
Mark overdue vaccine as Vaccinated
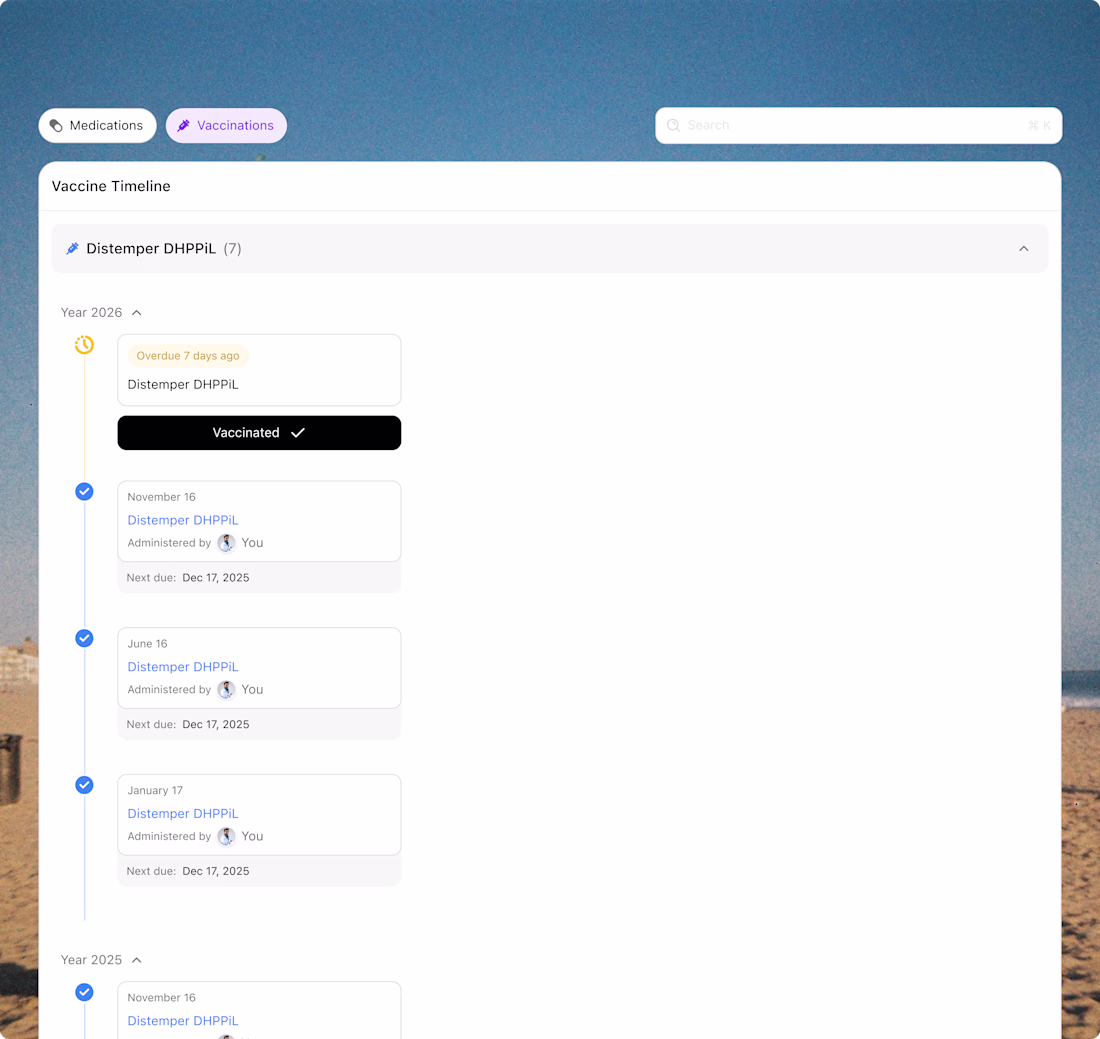259,433
